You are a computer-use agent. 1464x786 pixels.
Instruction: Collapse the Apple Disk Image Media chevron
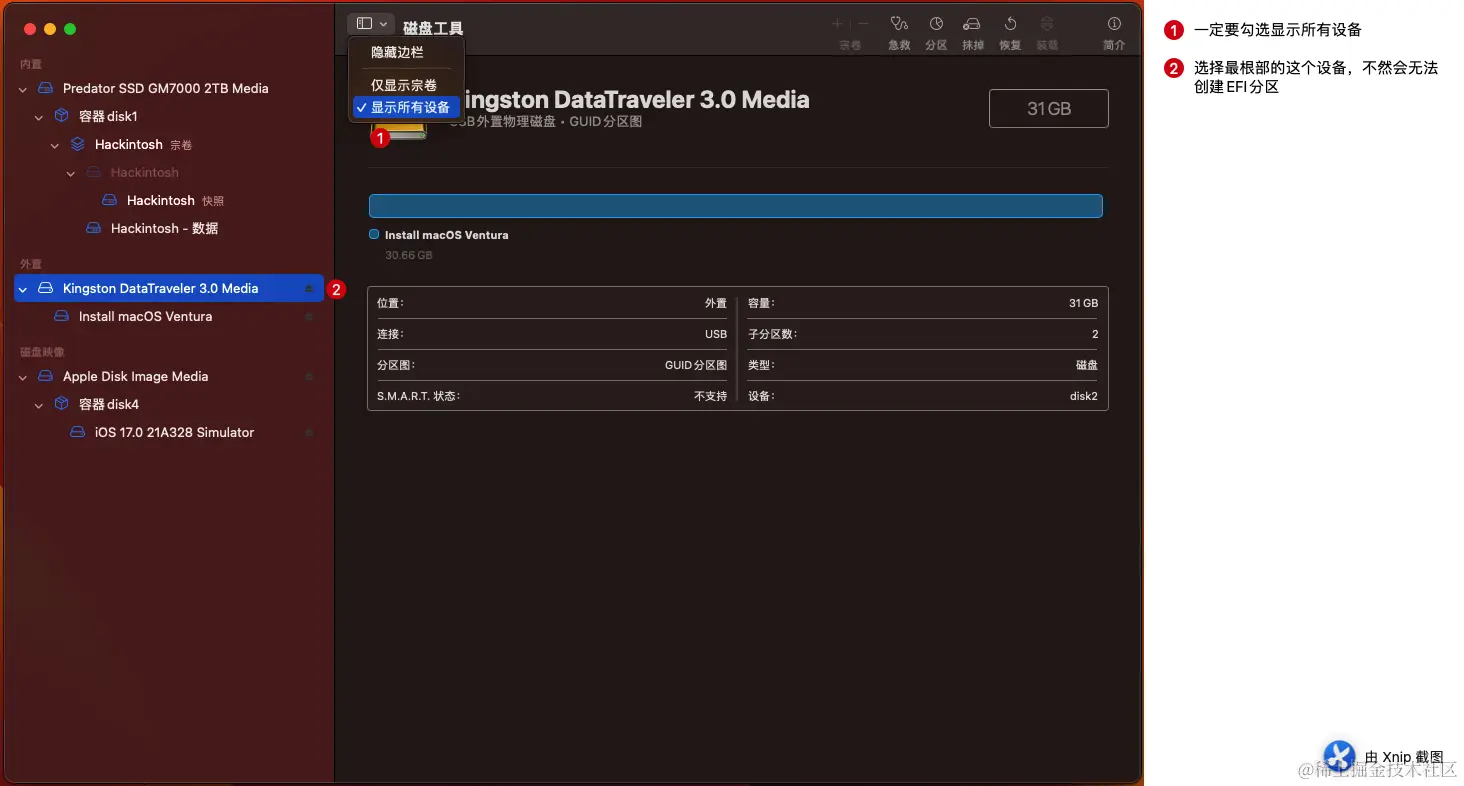pos(23,377)
